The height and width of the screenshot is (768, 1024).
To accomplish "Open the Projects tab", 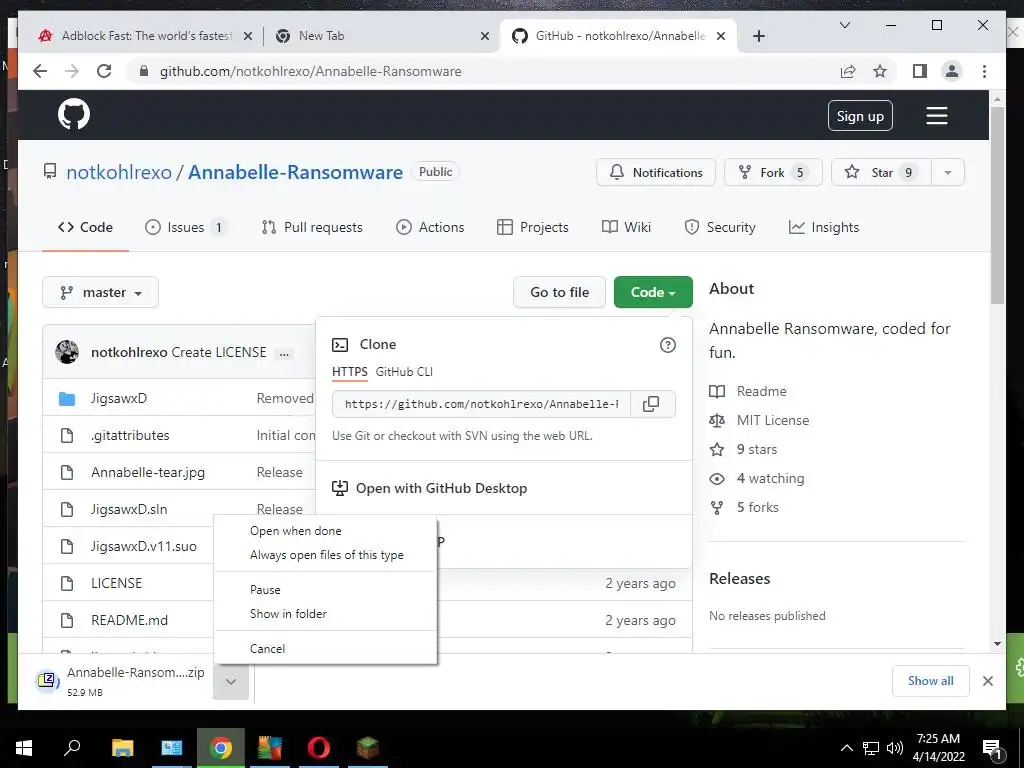I will point(533,227).
